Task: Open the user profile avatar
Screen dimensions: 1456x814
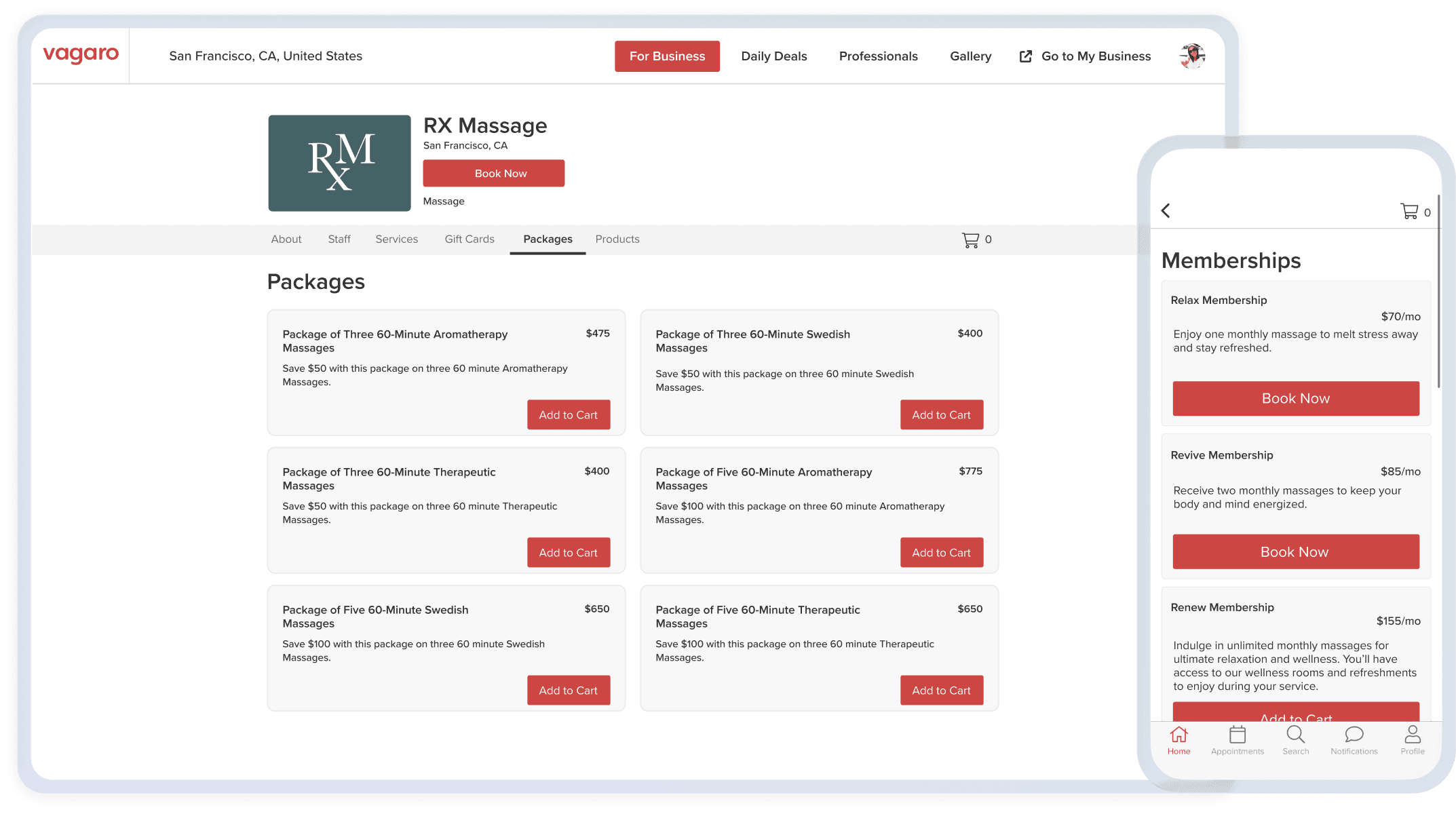Action: tap(1191, 56)
